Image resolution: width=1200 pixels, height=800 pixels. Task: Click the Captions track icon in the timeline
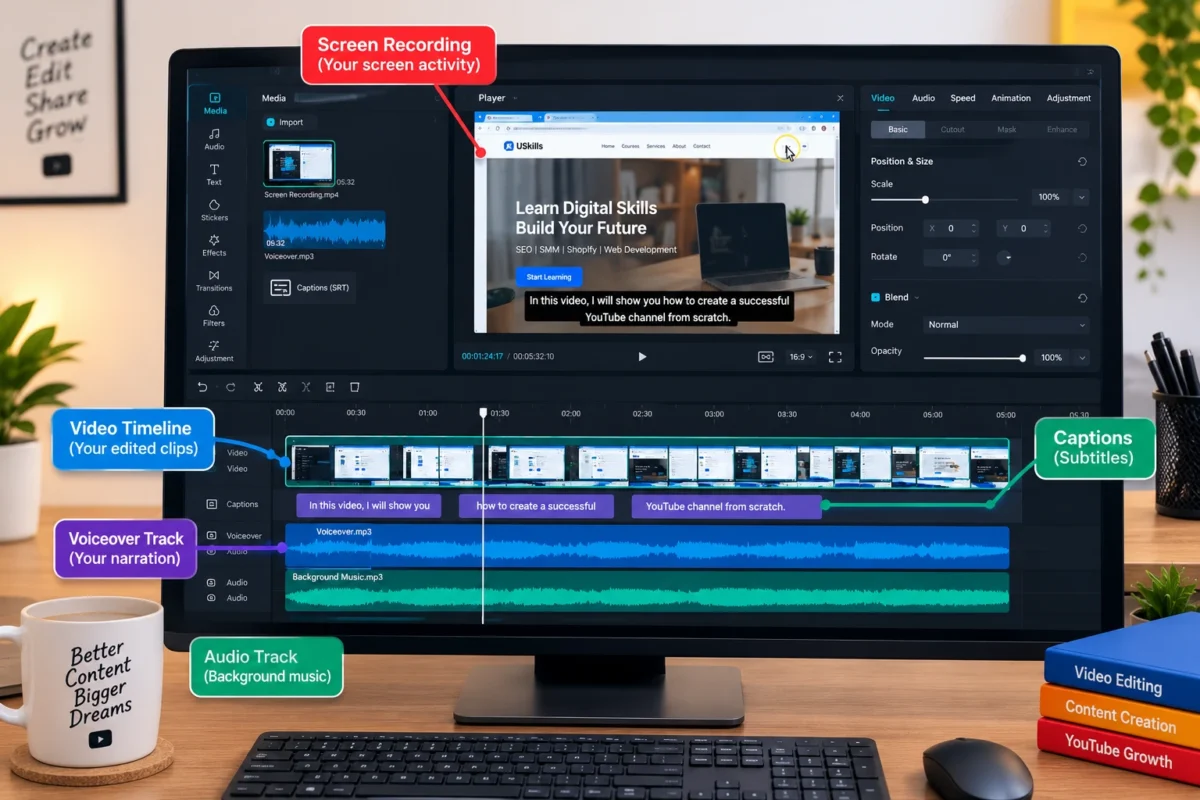[x=211, y=505]
